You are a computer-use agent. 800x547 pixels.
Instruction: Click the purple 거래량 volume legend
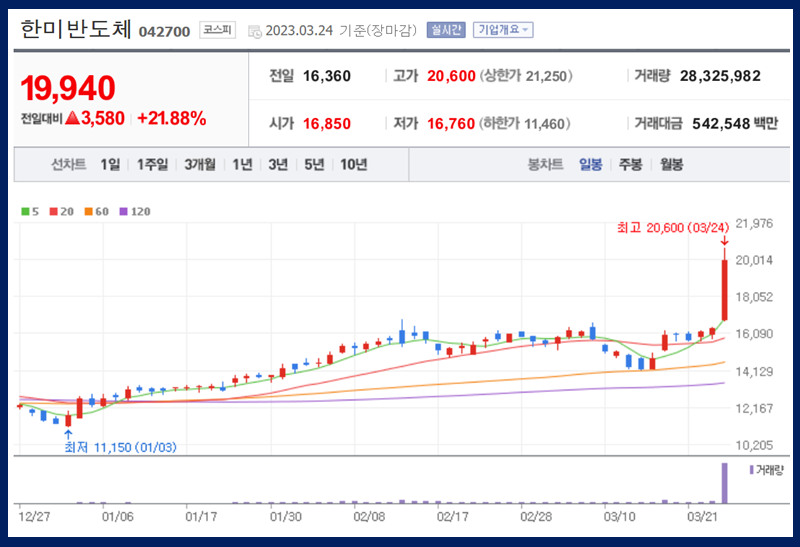pyautogui.click(x=766, y=470)
